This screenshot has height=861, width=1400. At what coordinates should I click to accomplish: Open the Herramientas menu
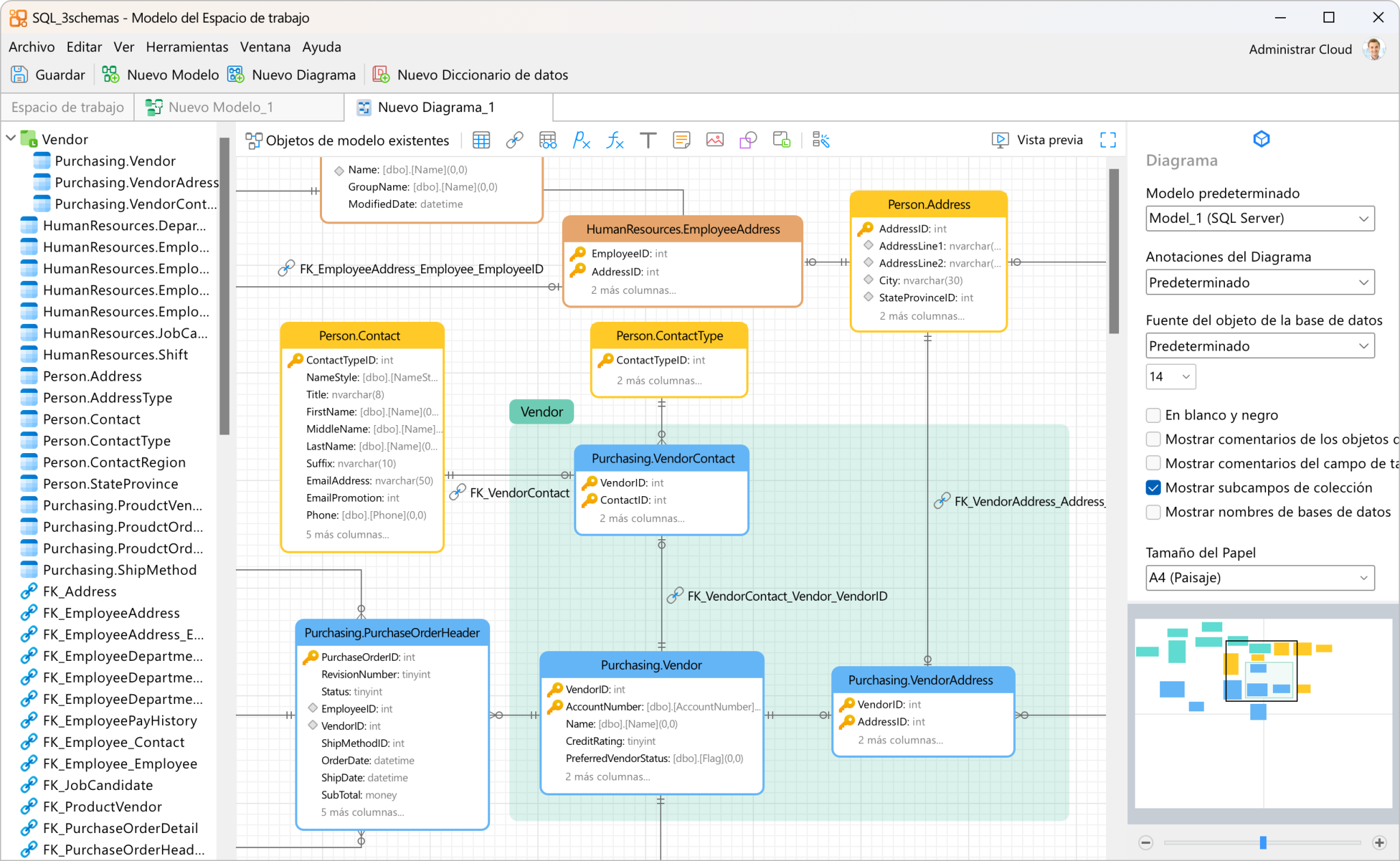[x=187, y=47]
